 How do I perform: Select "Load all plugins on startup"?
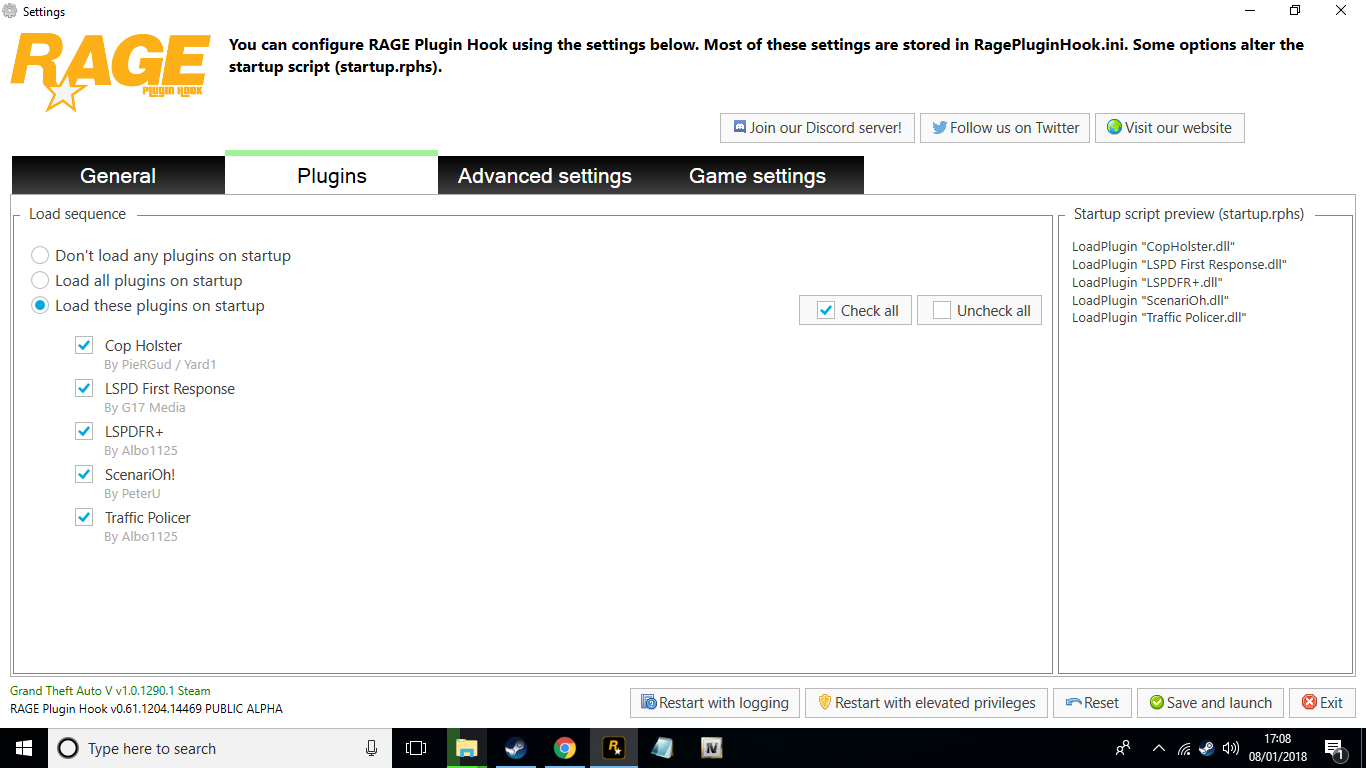(137, 281)
